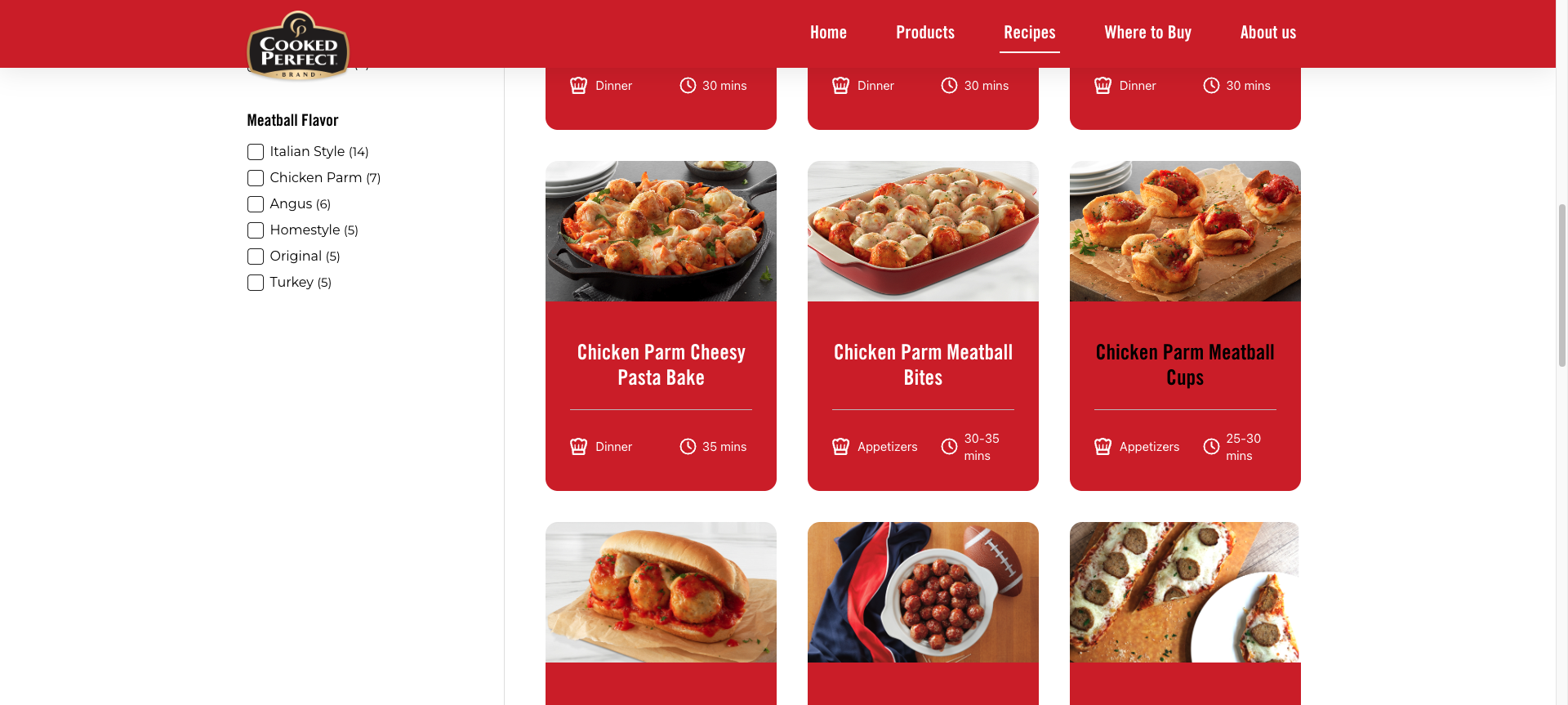Enable the Chicken Parm checkbox
The height and width of the screenshot is (705, 1568).
tap(256, 178)
